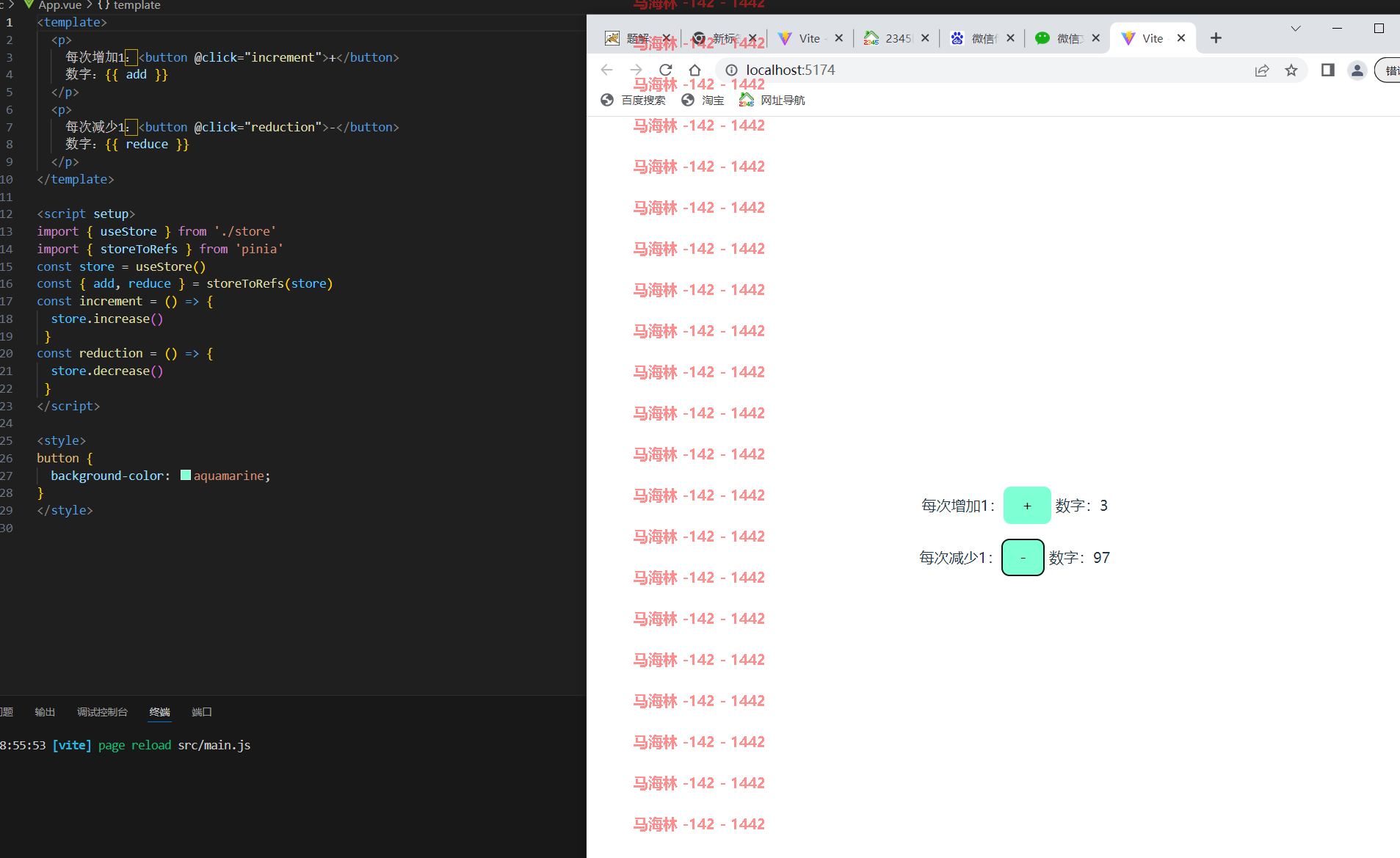This screenshot has height=858, width=1400.
Task: Click the '数字: 3' value on the page
Action: point(1082,506)
